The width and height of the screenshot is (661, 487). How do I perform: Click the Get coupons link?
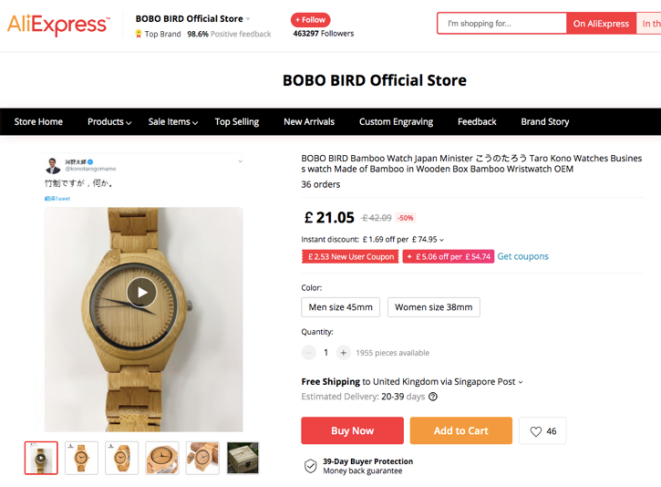(523, 257)
